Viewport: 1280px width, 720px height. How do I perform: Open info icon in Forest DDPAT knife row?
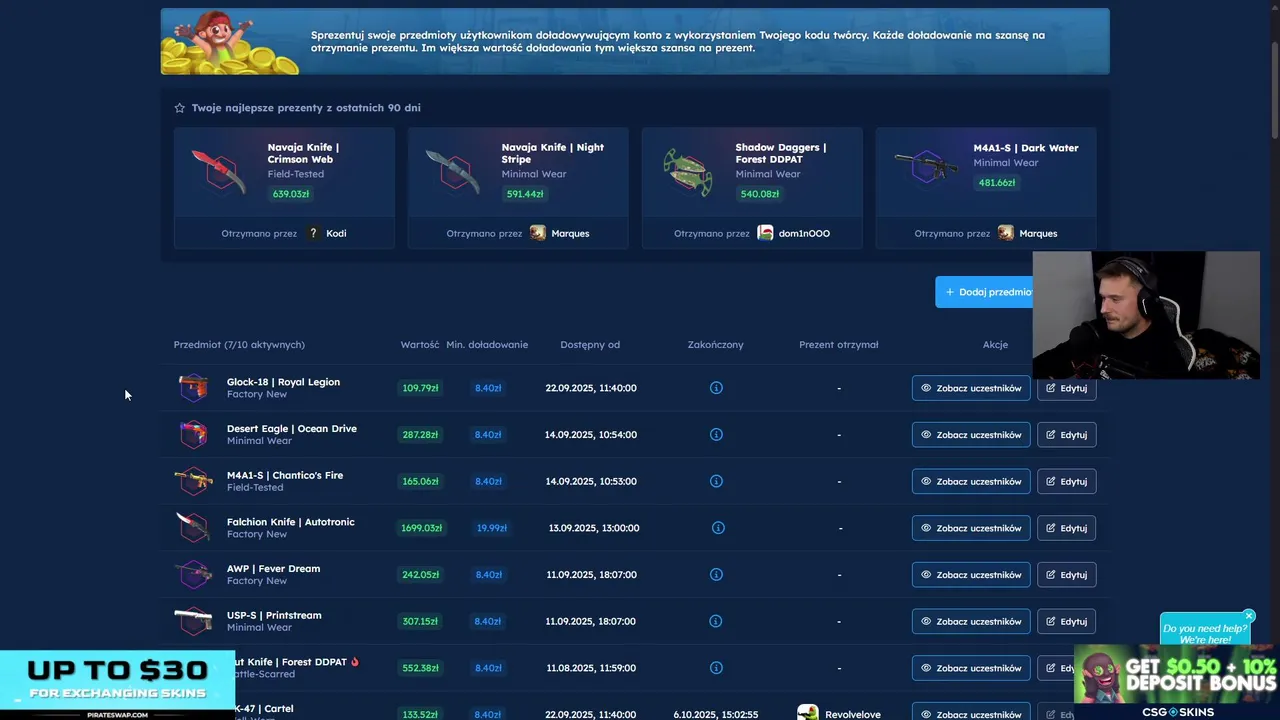coord(716,668)
